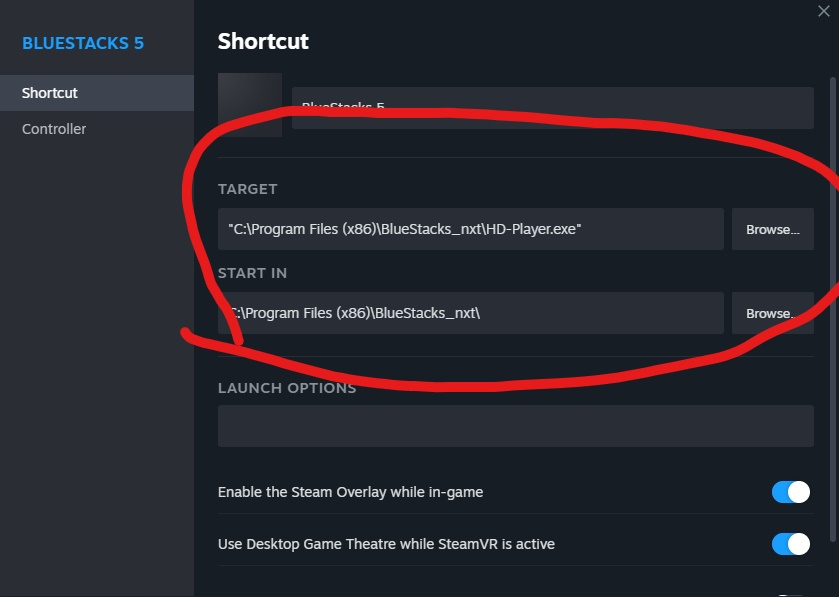This screenshot has height=597, width=839.
Task: Disable the Steam Overlay while in-game toggle
Action: coord(790,492)
